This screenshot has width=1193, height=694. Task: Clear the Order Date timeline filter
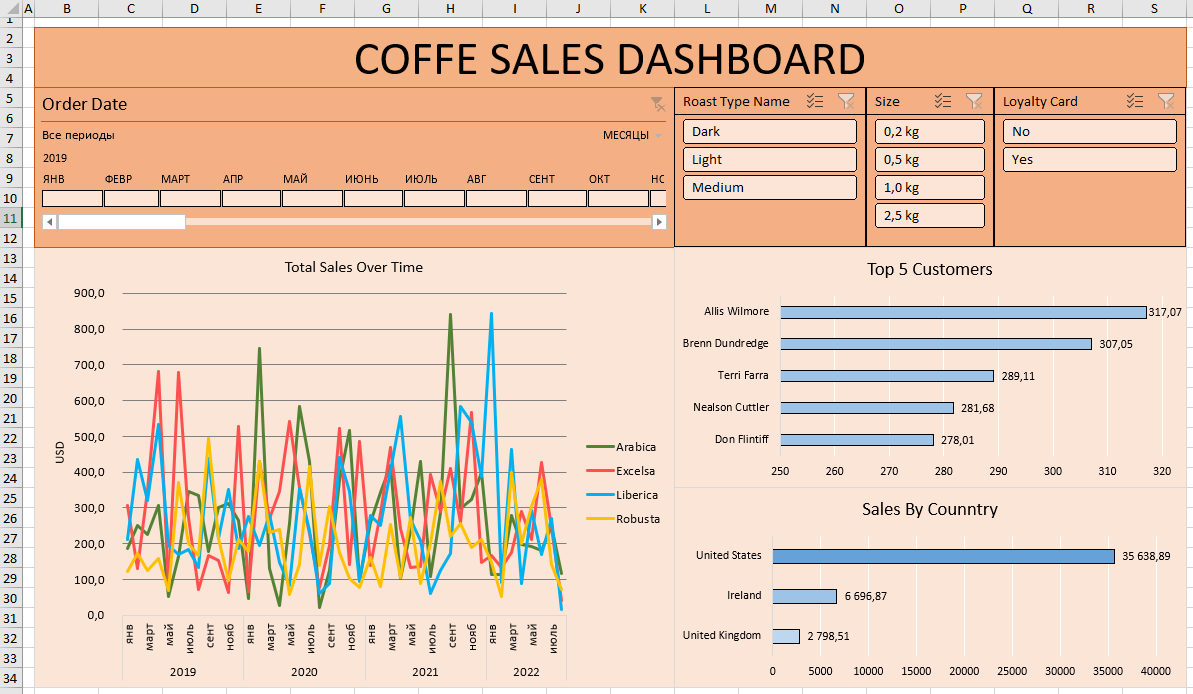click(x=657, y=104)
